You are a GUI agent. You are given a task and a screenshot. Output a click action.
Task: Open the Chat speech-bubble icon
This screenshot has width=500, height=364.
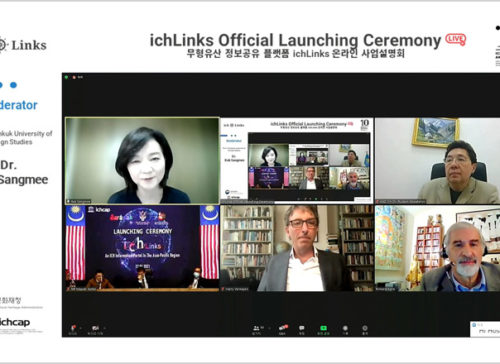(x=302, y=328)
